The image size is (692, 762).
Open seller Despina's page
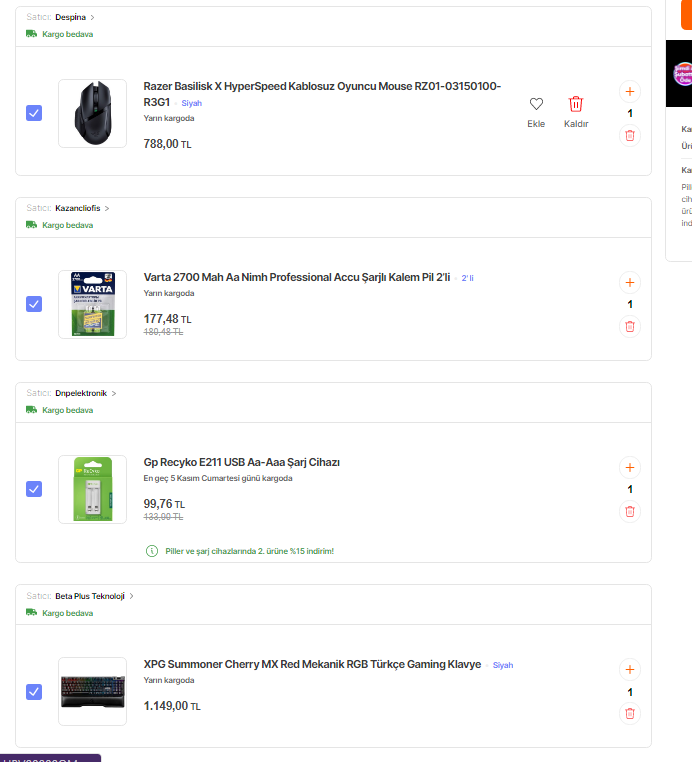(x=70, y=17)
